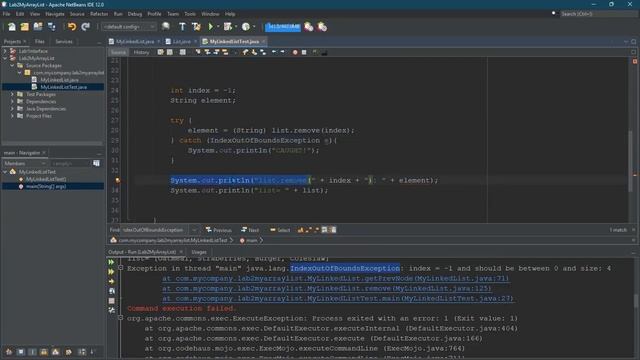
Task: Click the editor vertical scrollbar
Action: pyautogui.click(x=631, y=161)
